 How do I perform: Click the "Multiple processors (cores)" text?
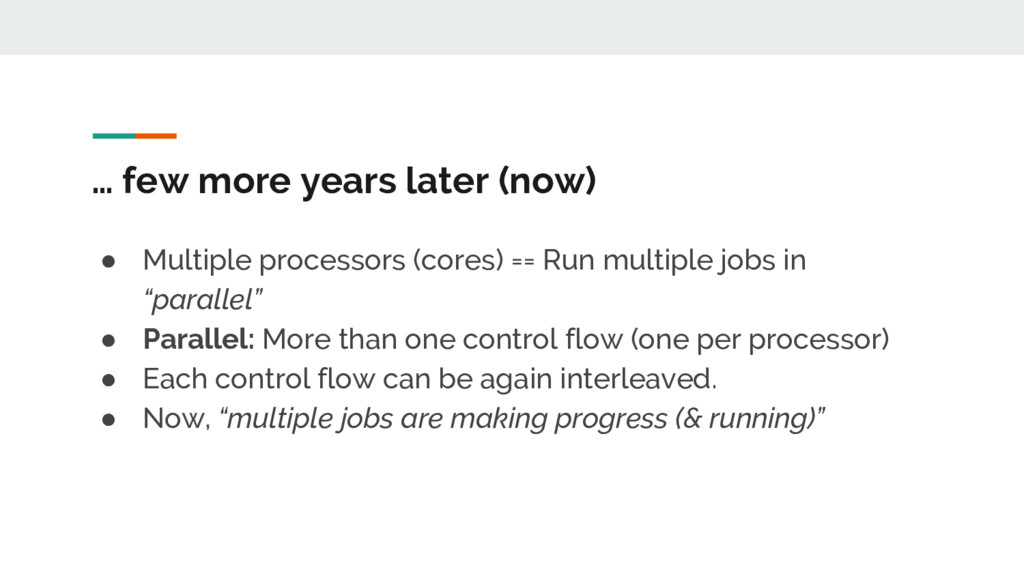click(x=323, y=261)
